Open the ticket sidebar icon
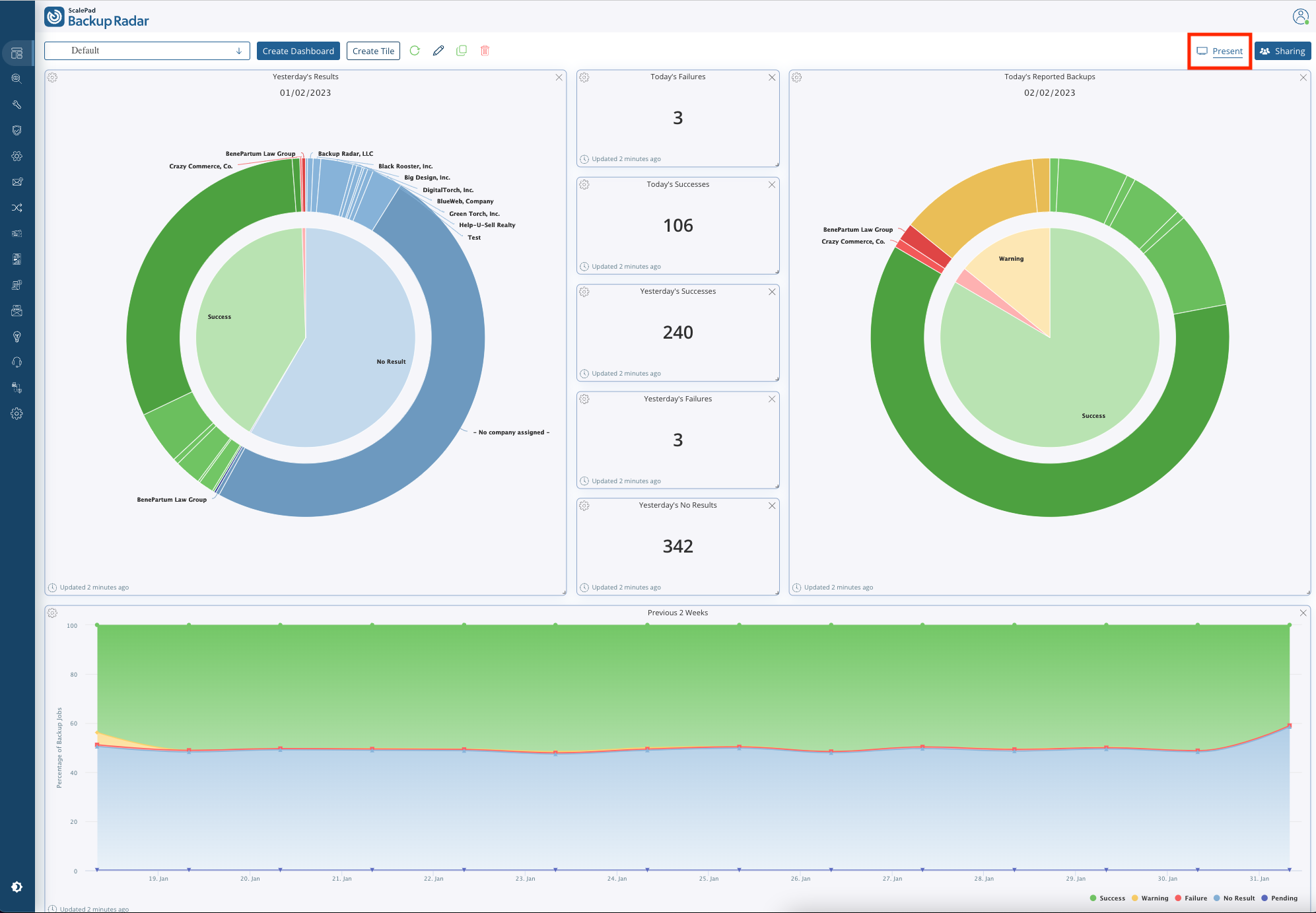Screen dimensions: 1316x913 [17, 233]
